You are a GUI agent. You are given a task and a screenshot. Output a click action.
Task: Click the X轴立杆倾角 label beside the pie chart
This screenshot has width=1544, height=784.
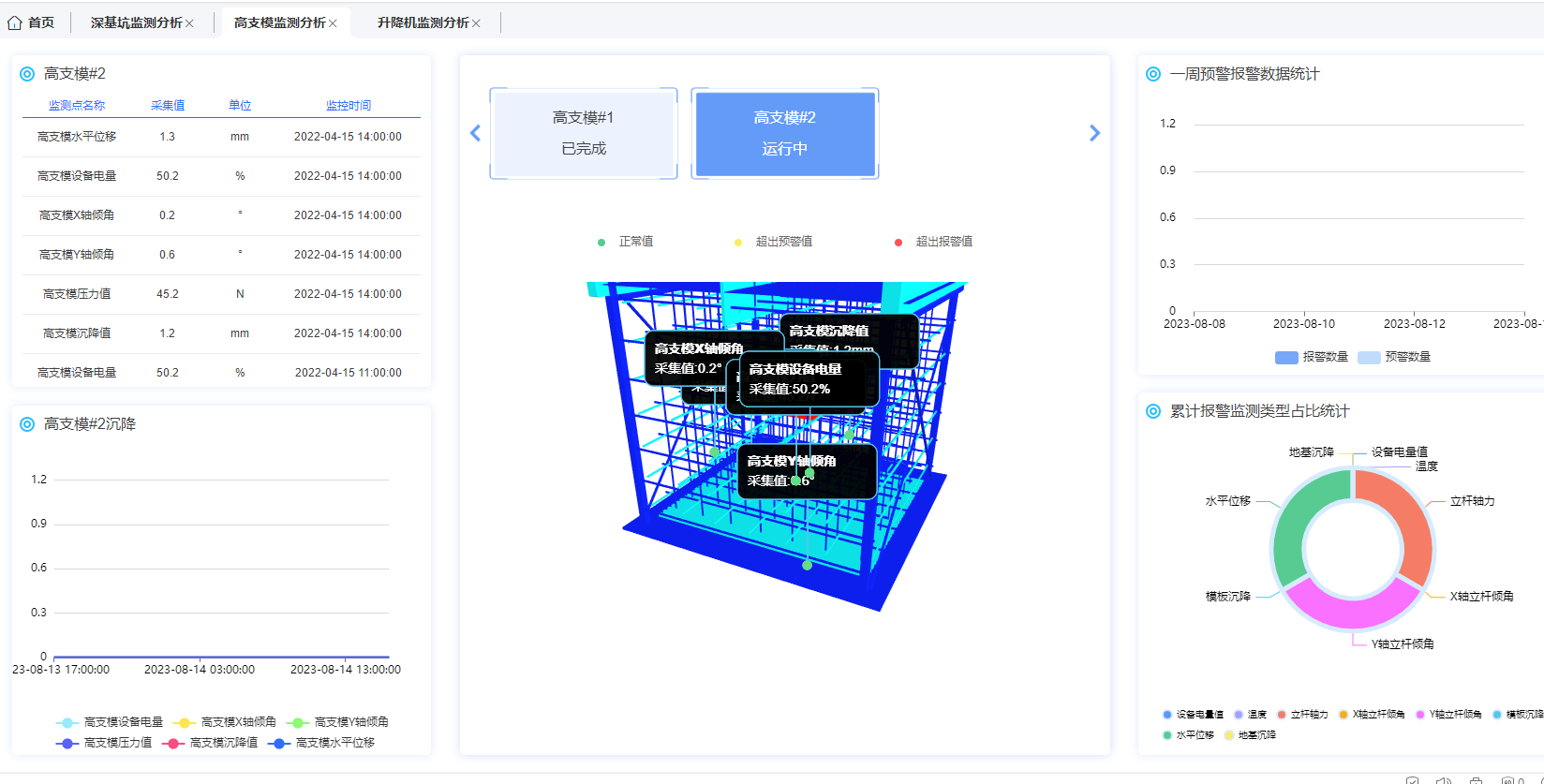(x=1482, y=597)
